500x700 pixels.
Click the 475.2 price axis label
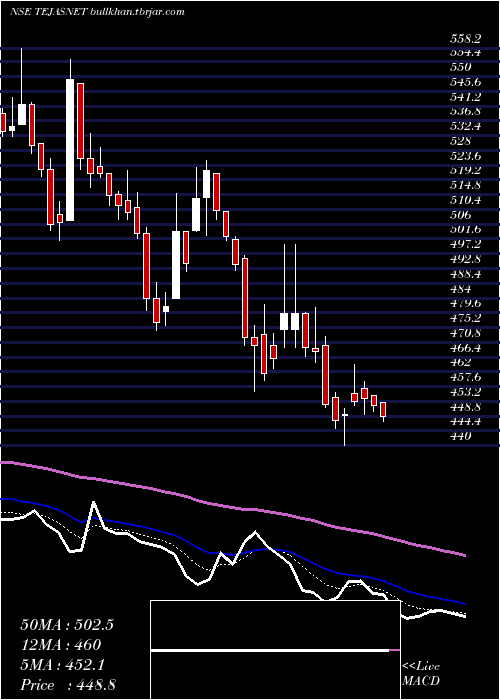pos(465,318)
